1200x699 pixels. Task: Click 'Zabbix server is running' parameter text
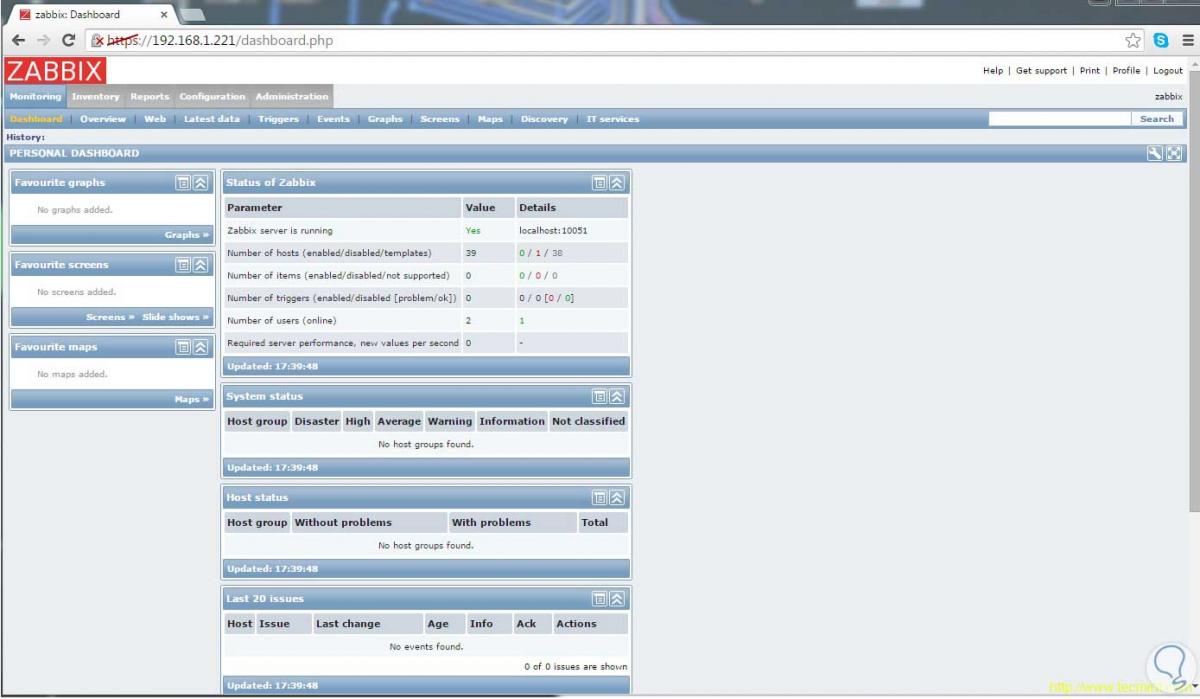click(280, 230)
